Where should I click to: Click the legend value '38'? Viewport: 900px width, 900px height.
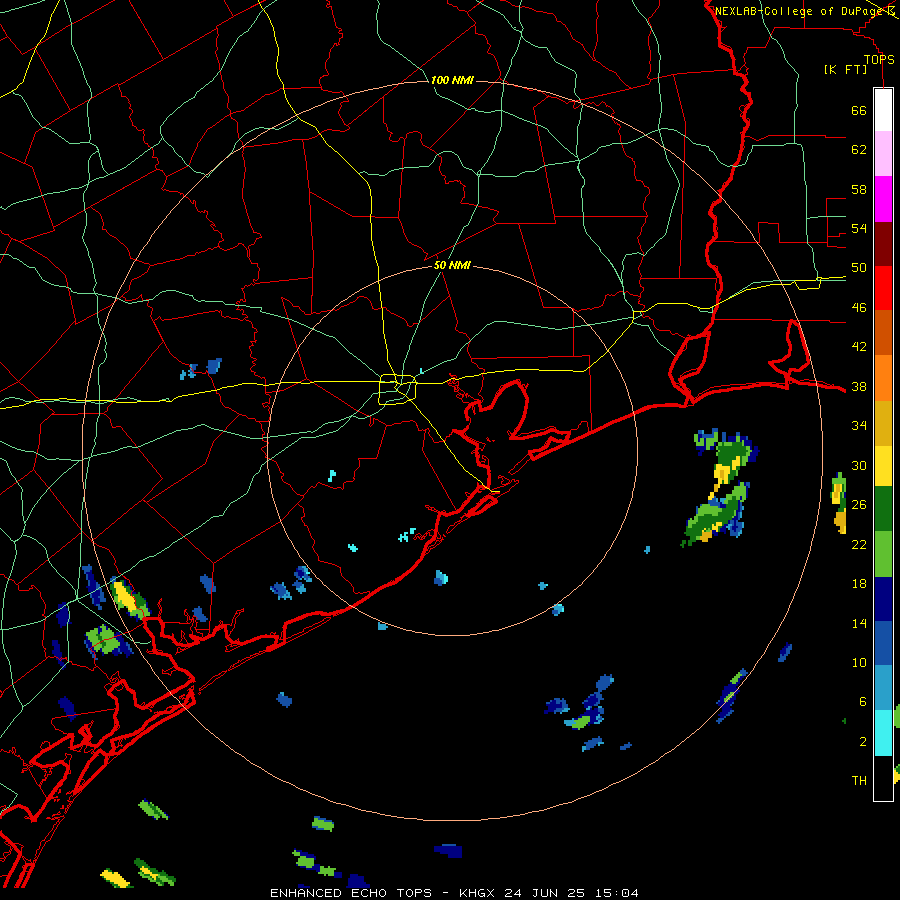click(859, 386)
